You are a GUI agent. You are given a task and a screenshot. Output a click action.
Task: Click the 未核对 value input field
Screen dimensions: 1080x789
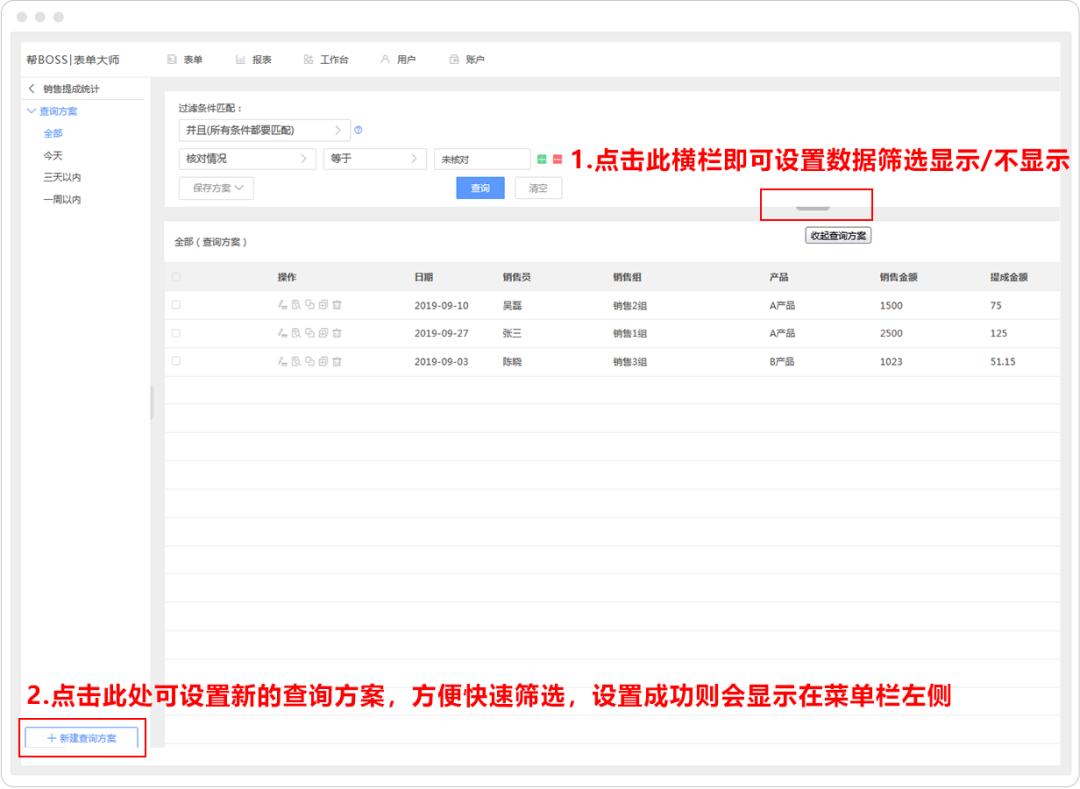tap(480, 158)
